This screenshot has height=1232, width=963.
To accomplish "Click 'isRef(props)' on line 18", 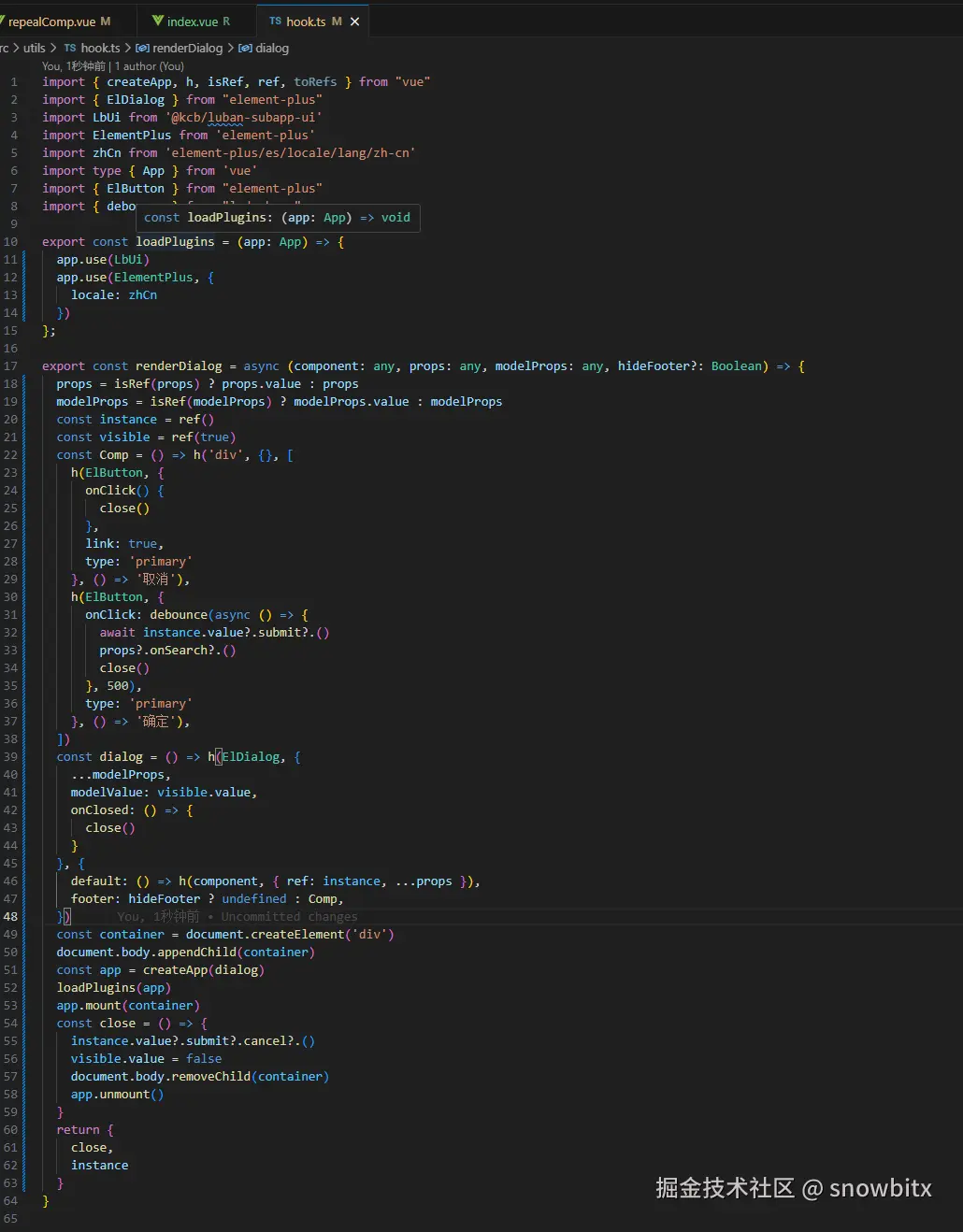I will [157, 383].
